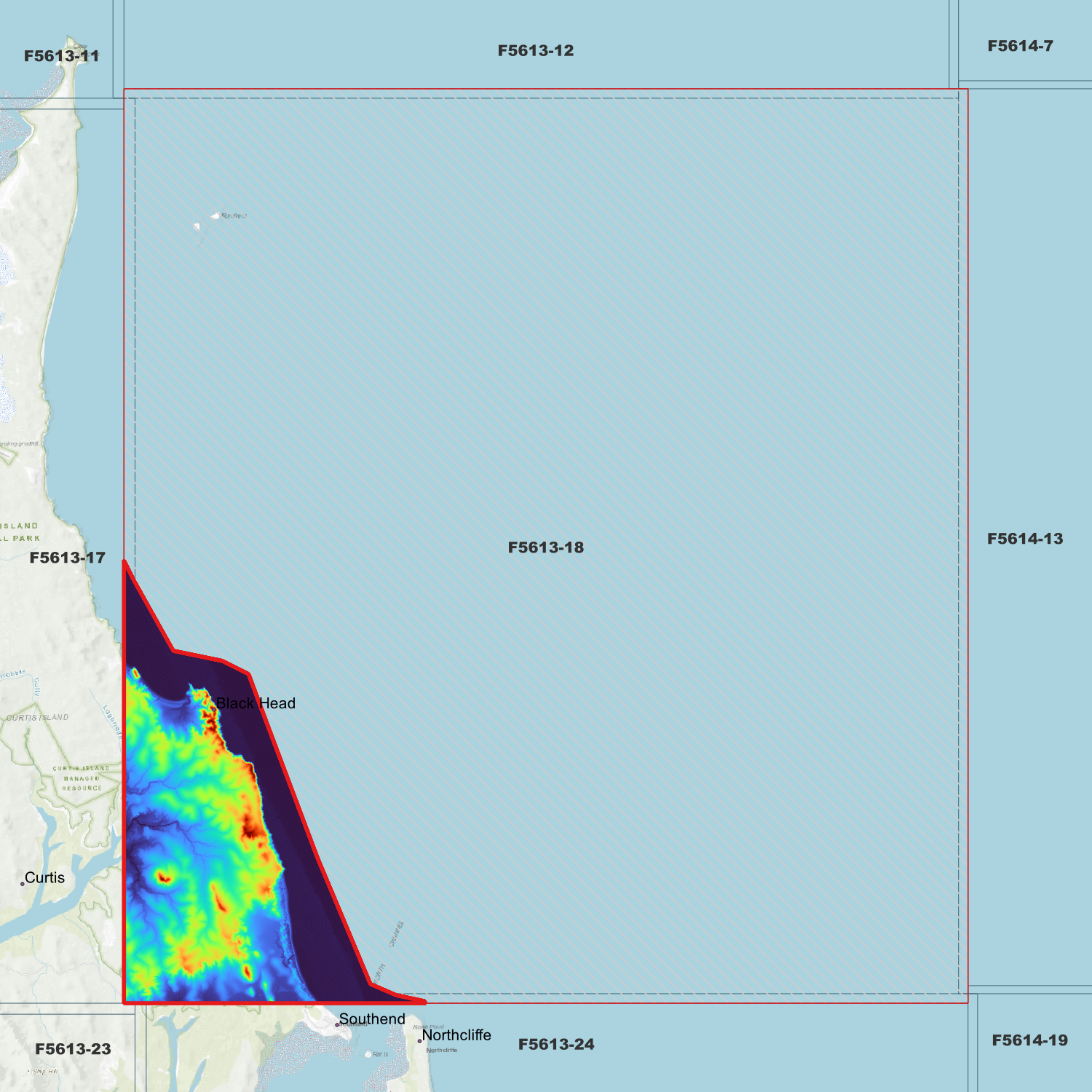Select the Black Head place label
The width and height of the screenshot is (1092, 1092).
(256, 703)
